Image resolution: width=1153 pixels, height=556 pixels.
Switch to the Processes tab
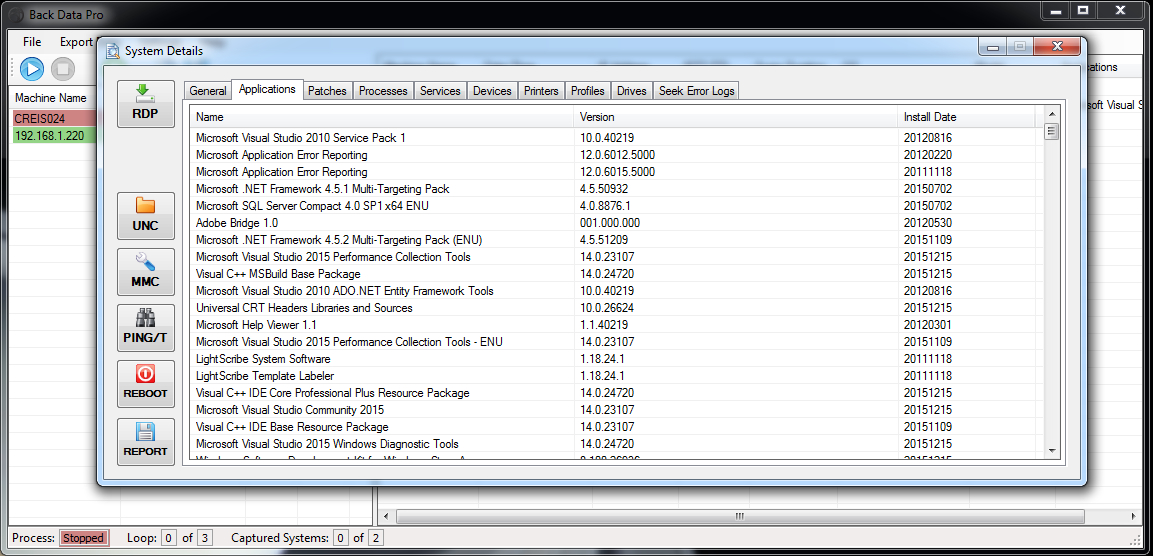coord(383,90)
